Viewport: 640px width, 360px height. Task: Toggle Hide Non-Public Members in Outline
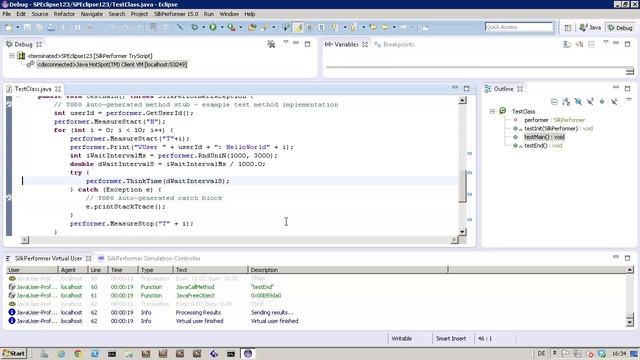click(602, 102)
